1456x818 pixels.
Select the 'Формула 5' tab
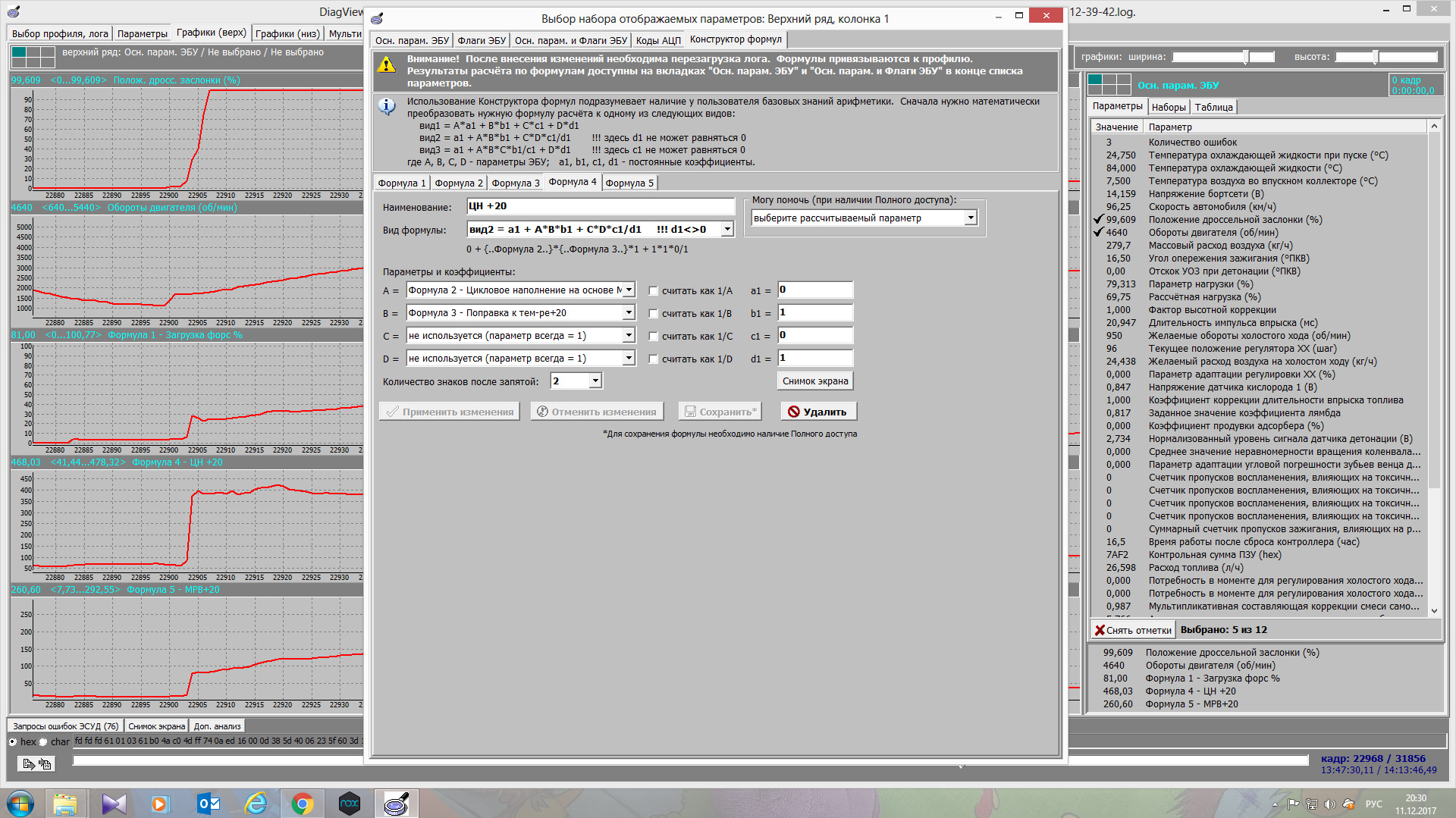[629, 183]
